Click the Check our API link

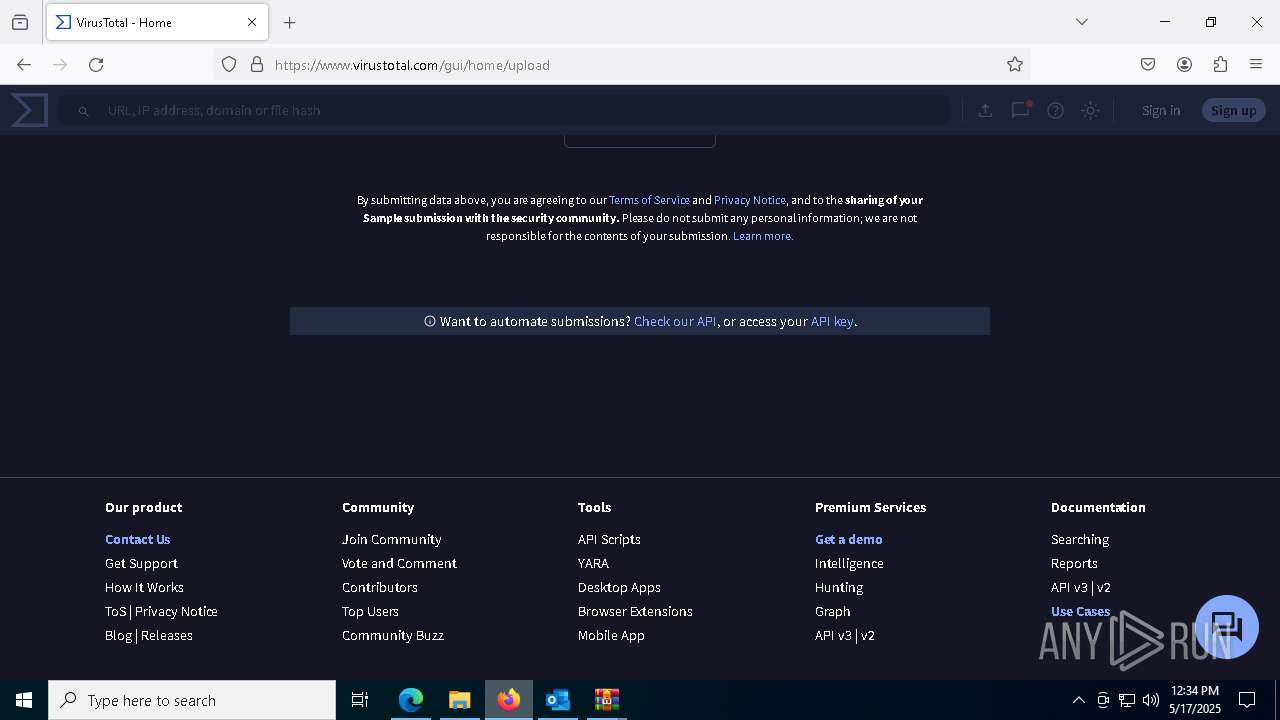pos(675,322)
